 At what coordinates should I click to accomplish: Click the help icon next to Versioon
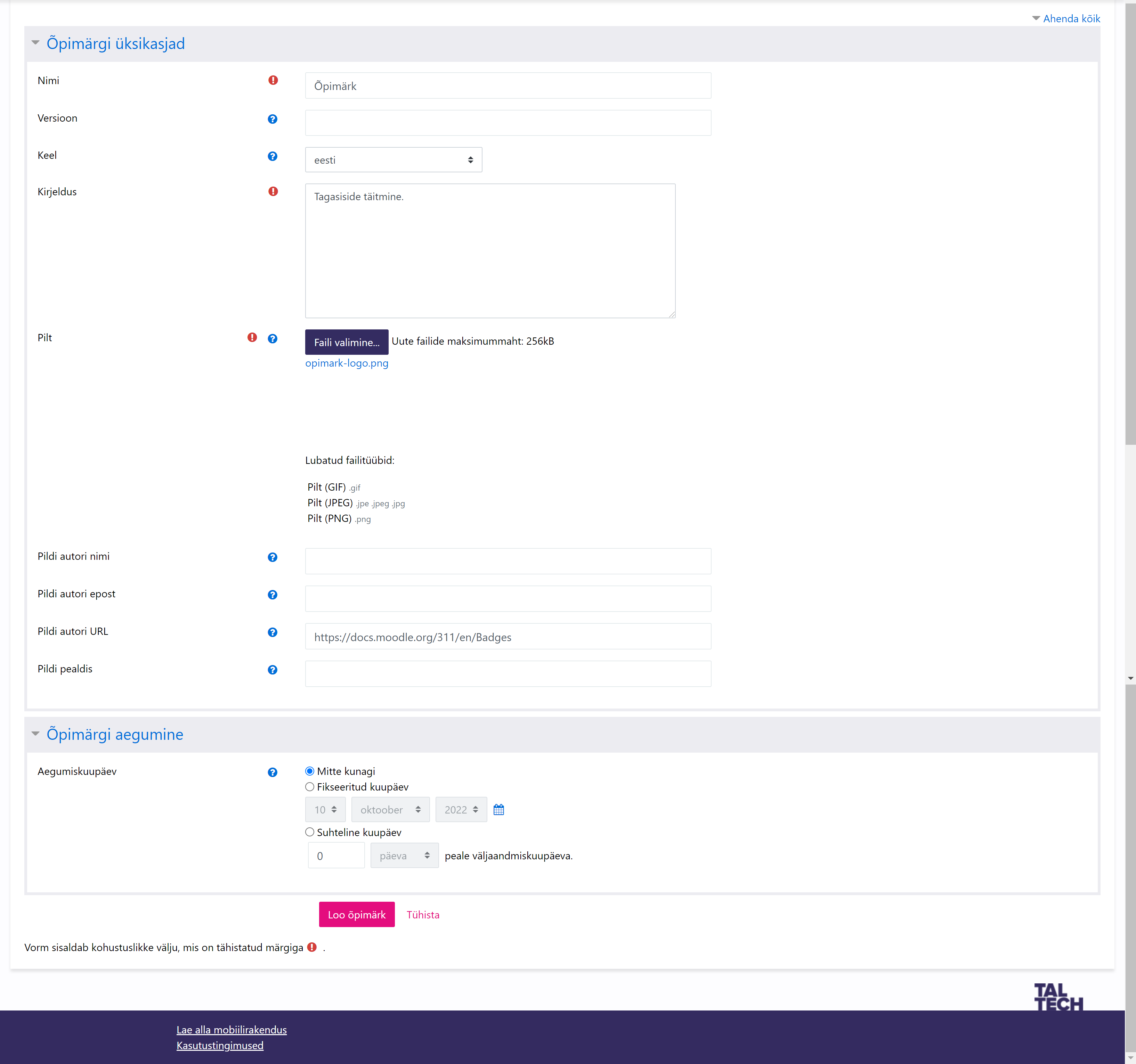(x=273, y=119)
